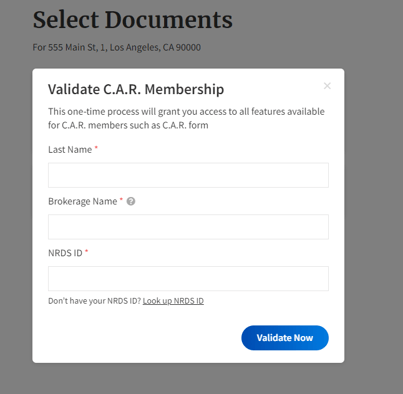The image size is (403, 394).
Task: Select the Brokerage Name text box
Action: (188, 227)
